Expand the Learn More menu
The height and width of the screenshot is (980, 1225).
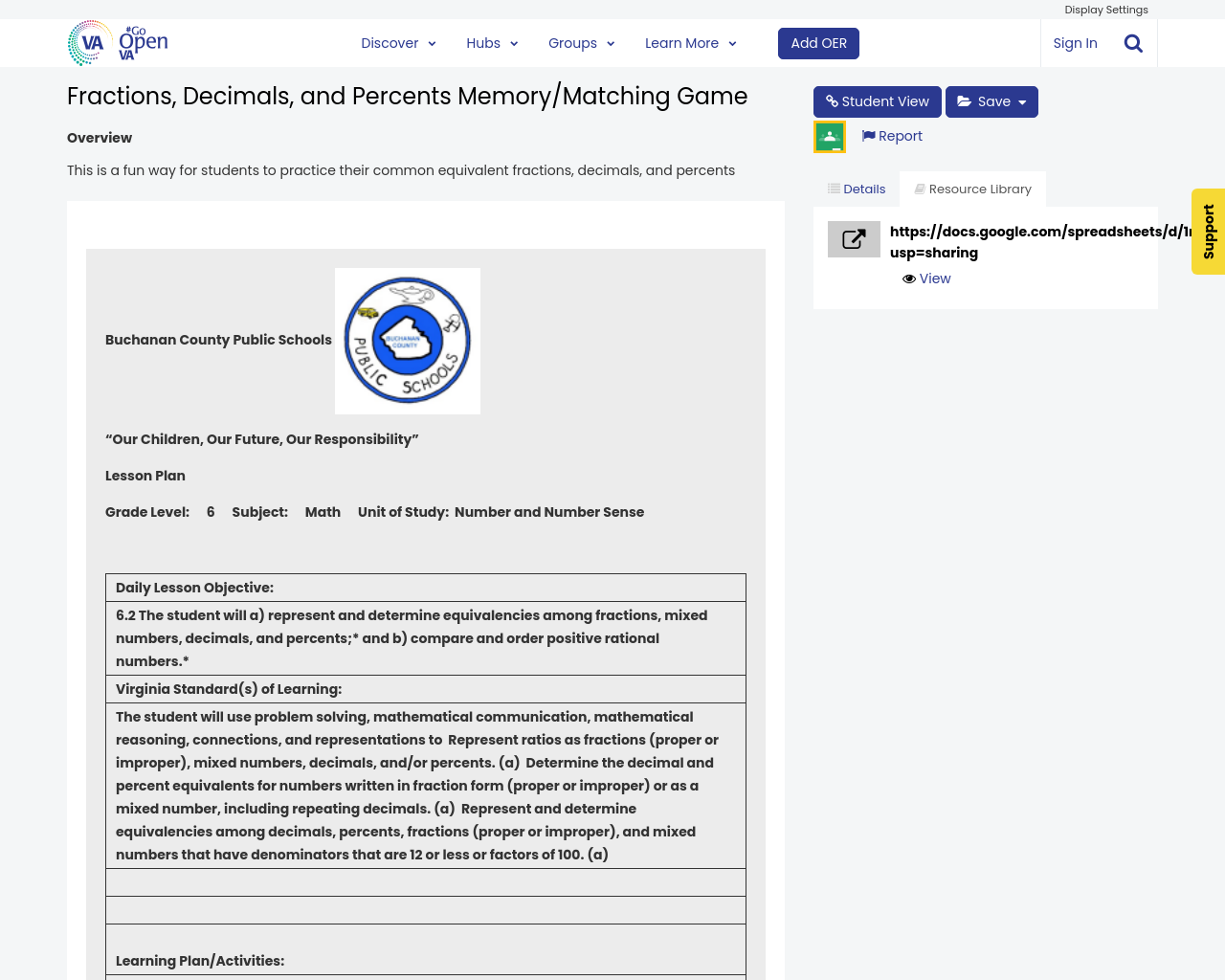690,43
